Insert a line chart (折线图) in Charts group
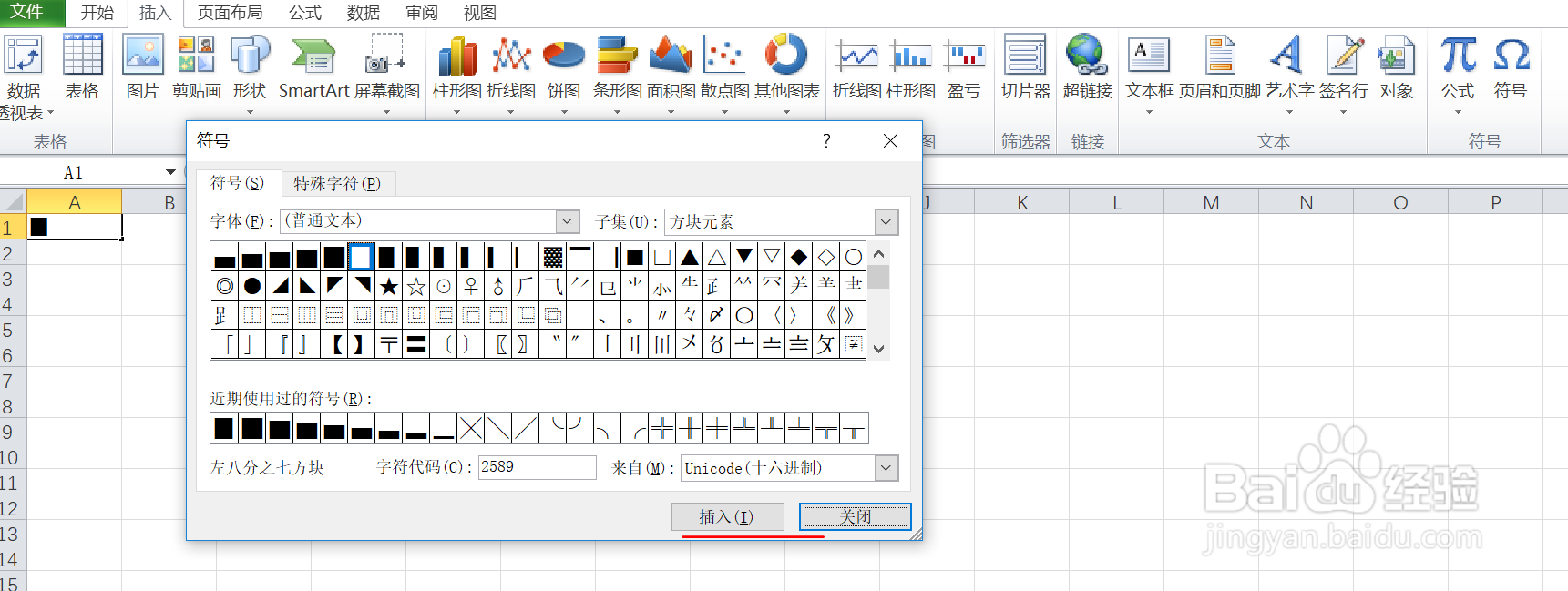This screenshot has height=591, width=1568. click(510, 75)
